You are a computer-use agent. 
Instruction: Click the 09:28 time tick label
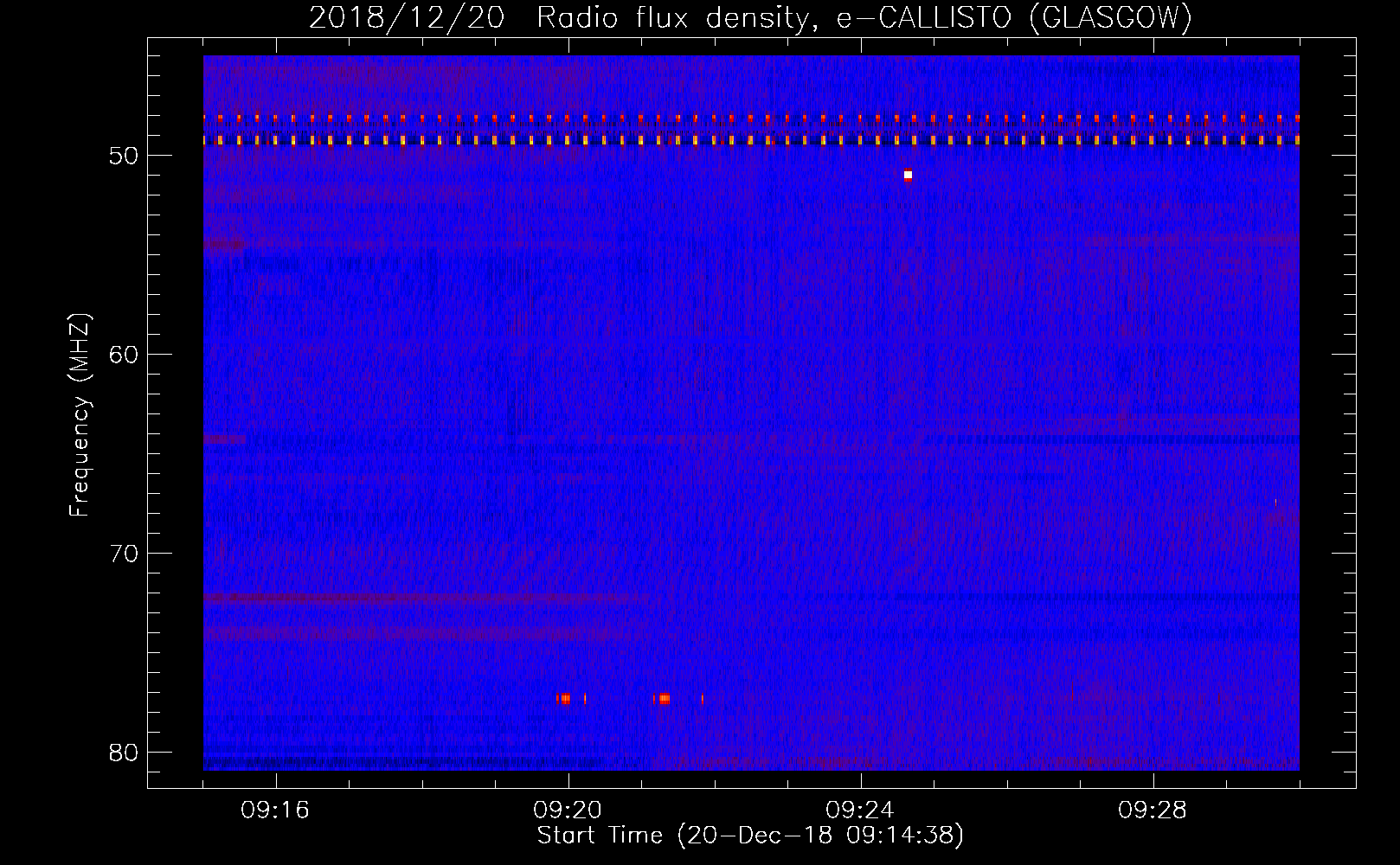[x=1153, y=811]
